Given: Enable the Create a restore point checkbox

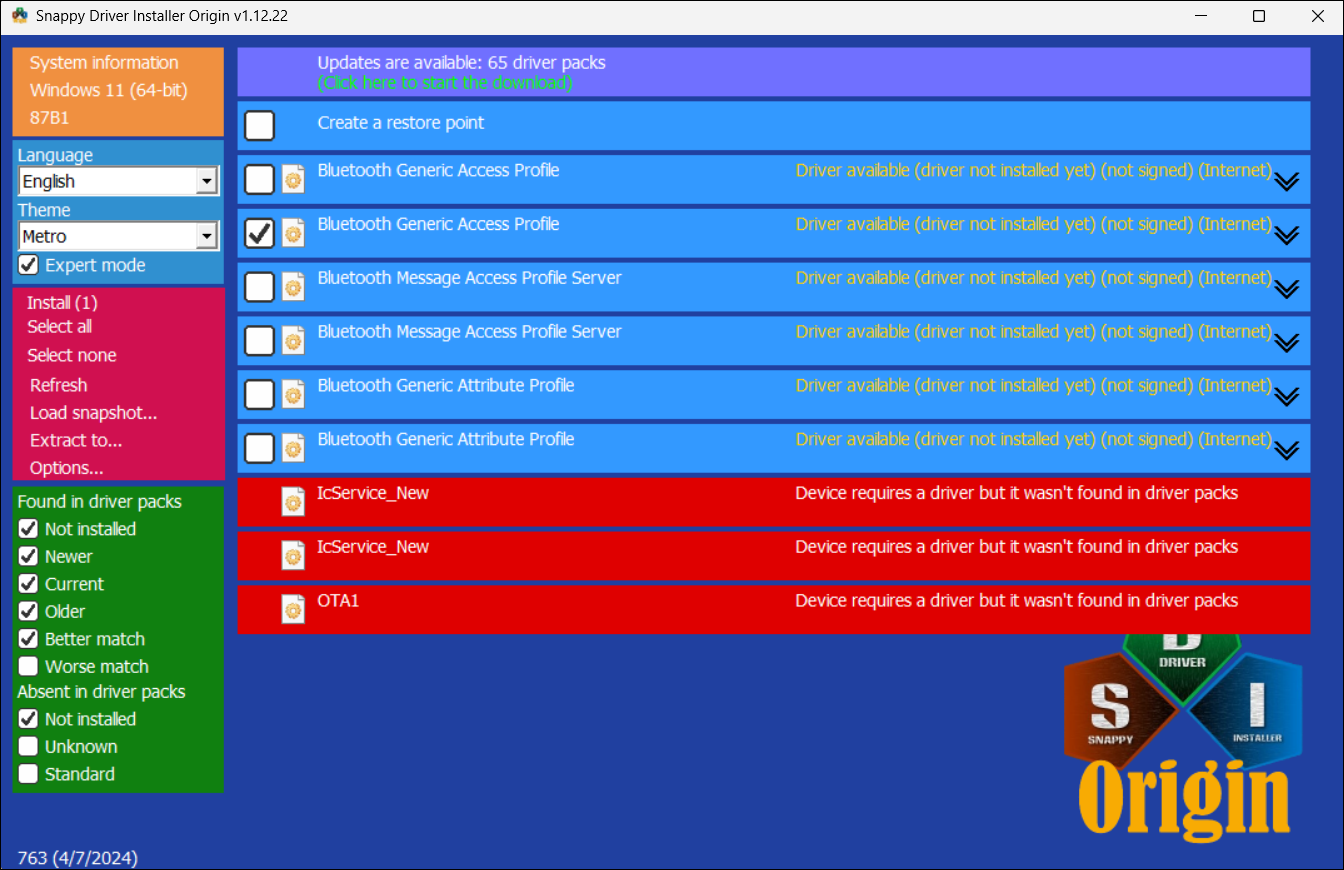Looking at the screenshot, I should coord(259,125).
